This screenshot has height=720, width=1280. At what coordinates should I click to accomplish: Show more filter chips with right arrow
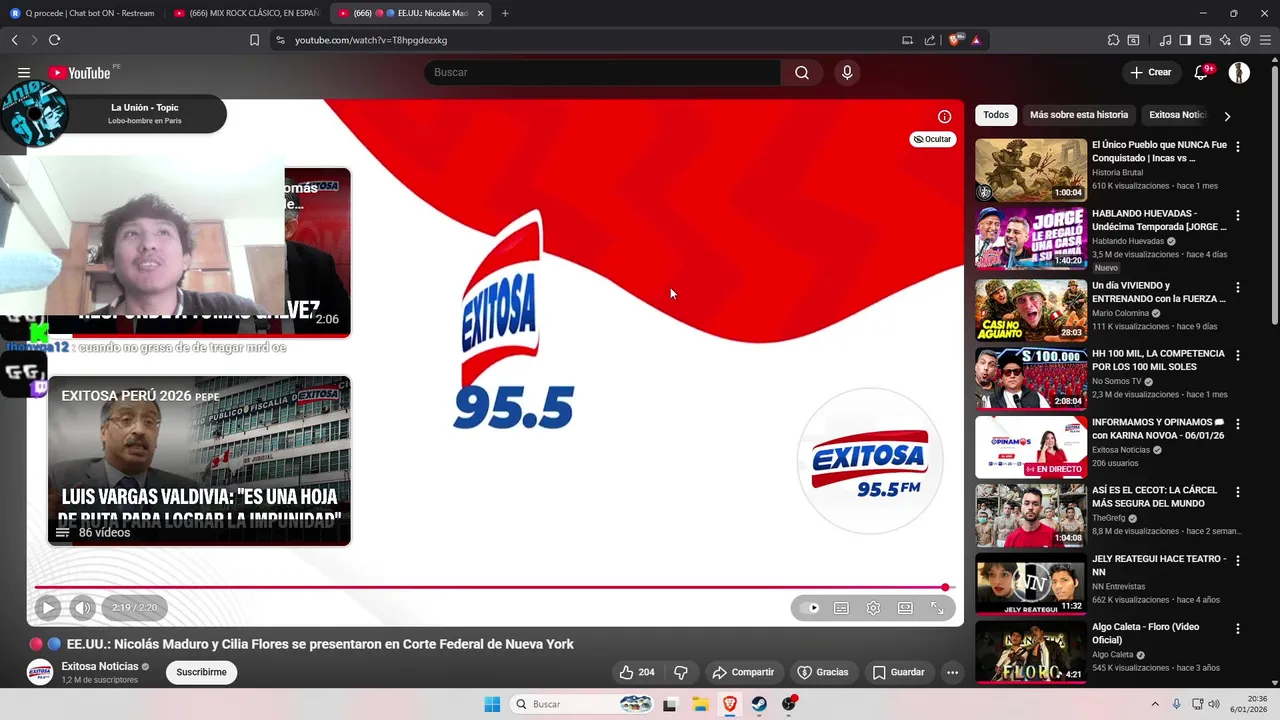(x=1227, y=116)
